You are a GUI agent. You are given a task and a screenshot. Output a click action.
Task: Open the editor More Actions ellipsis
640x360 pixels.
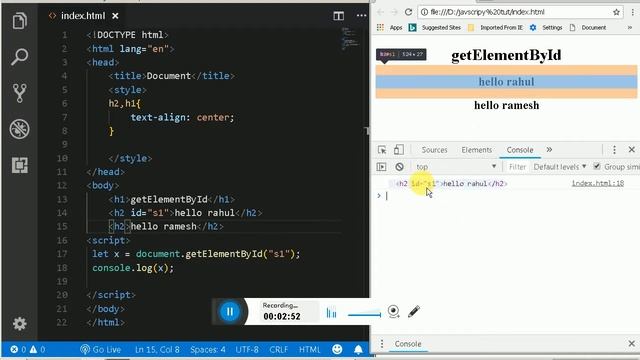pos(361,16)
